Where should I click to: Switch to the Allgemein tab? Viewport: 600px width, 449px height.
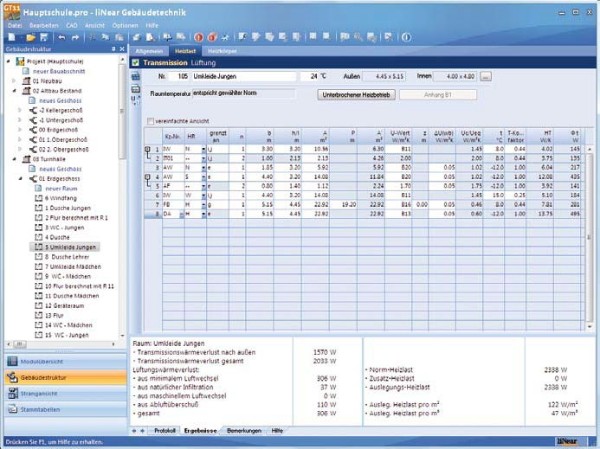click(x=149, y=51)
